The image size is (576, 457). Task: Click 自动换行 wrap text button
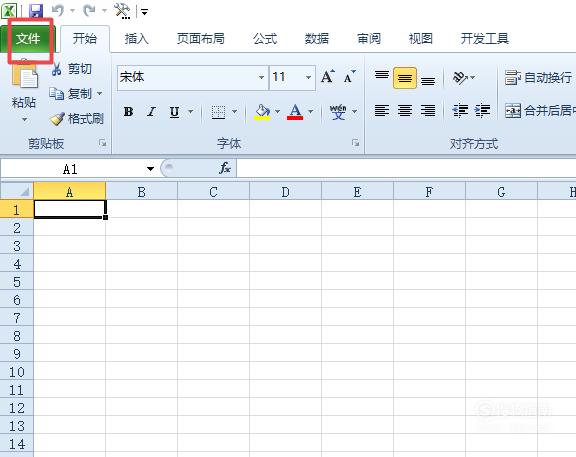click(539, 78)
